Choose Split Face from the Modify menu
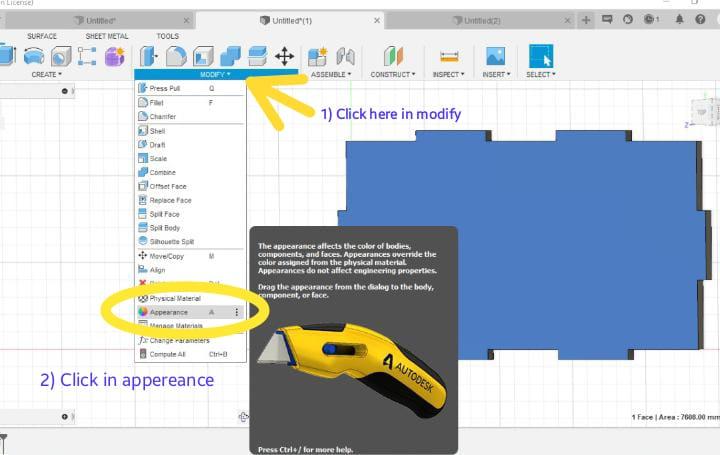 click(190, 214)
